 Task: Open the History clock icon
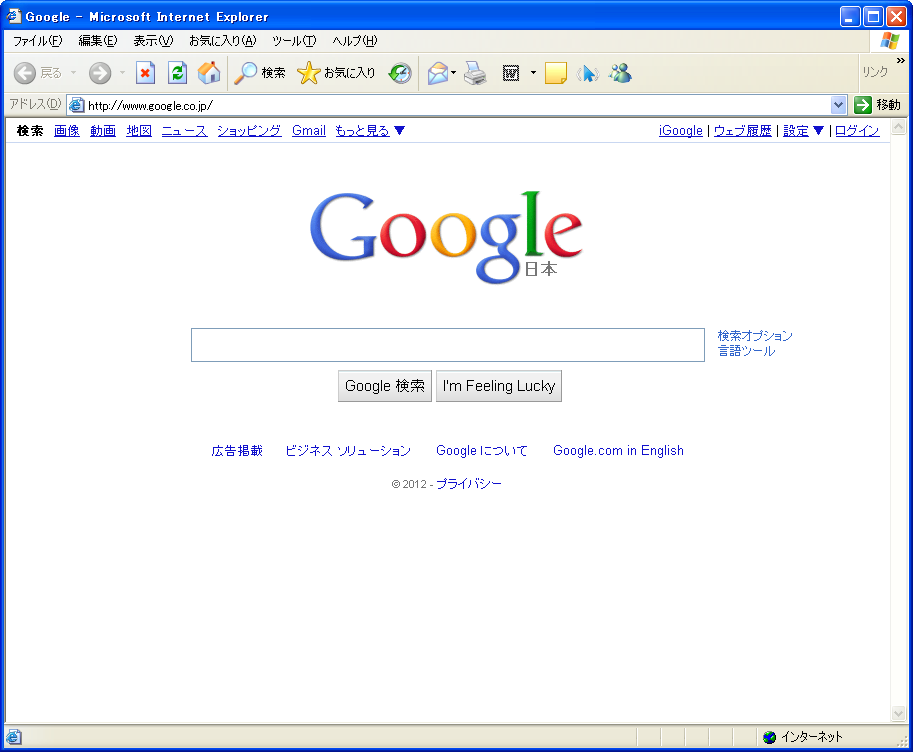400,73
